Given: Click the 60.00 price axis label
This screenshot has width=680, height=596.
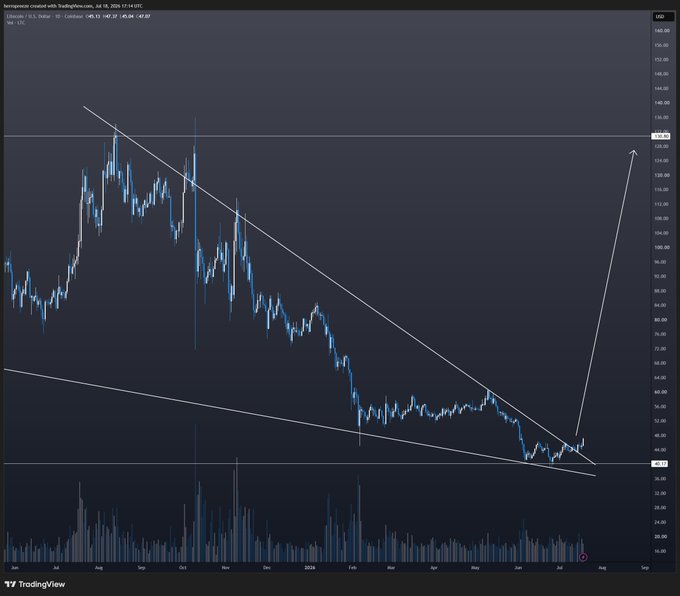Looking at the screenshot, I should [x=661, y=392].
